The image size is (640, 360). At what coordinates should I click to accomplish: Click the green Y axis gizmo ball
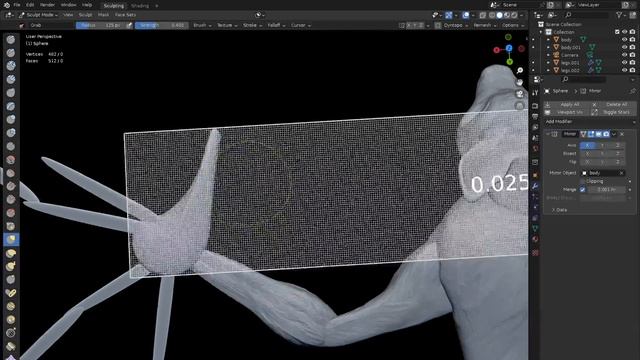(x=510, y=62)
